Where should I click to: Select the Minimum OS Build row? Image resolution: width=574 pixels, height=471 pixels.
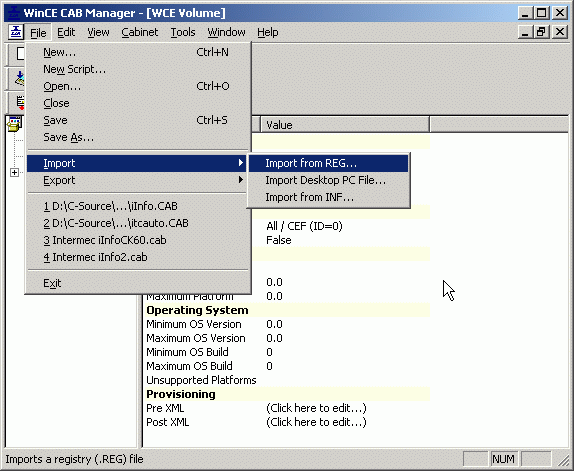point(286,352)
